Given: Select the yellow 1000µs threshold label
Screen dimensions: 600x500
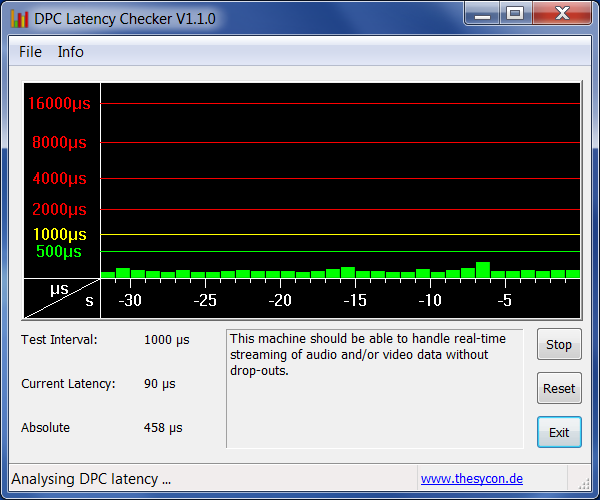Looking at the screenshot, I should click(59, 234).
